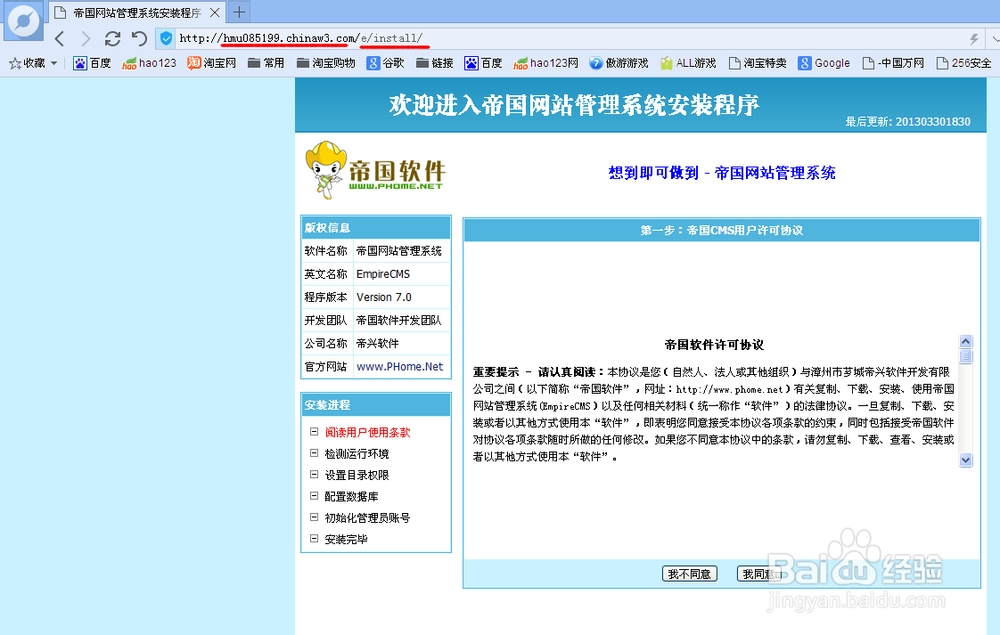Click the box icon beside 配置数据库
Screen dimensions: 1000x635
point(314,496)
